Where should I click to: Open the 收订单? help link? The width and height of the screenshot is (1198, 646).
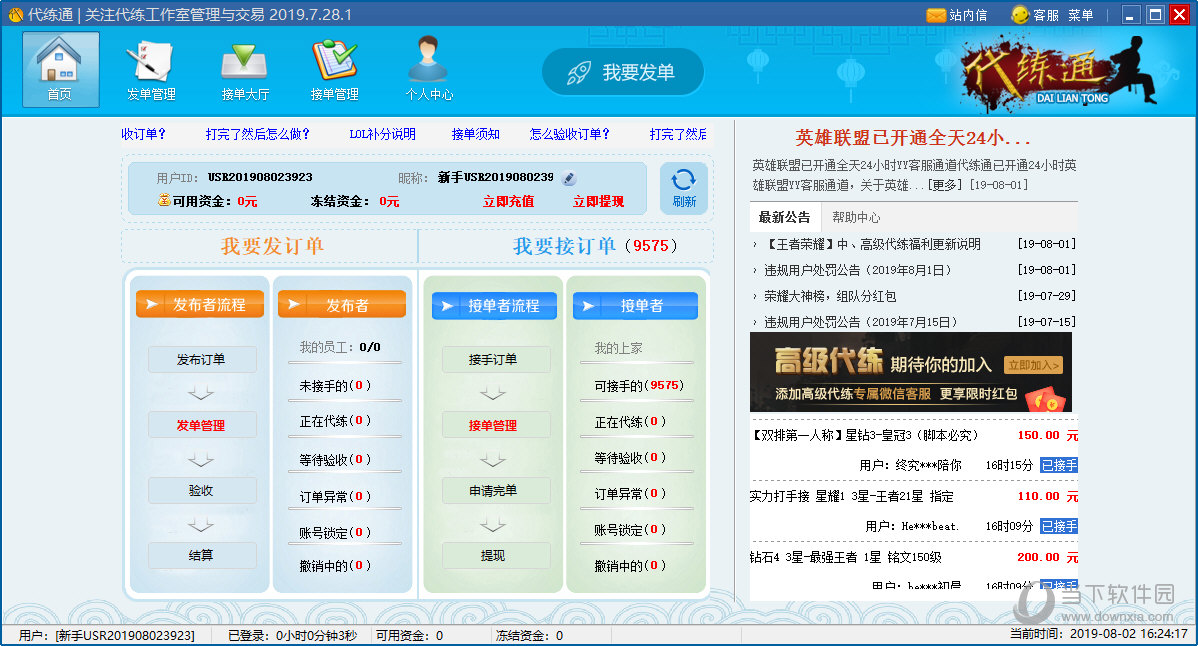(144, 134)
